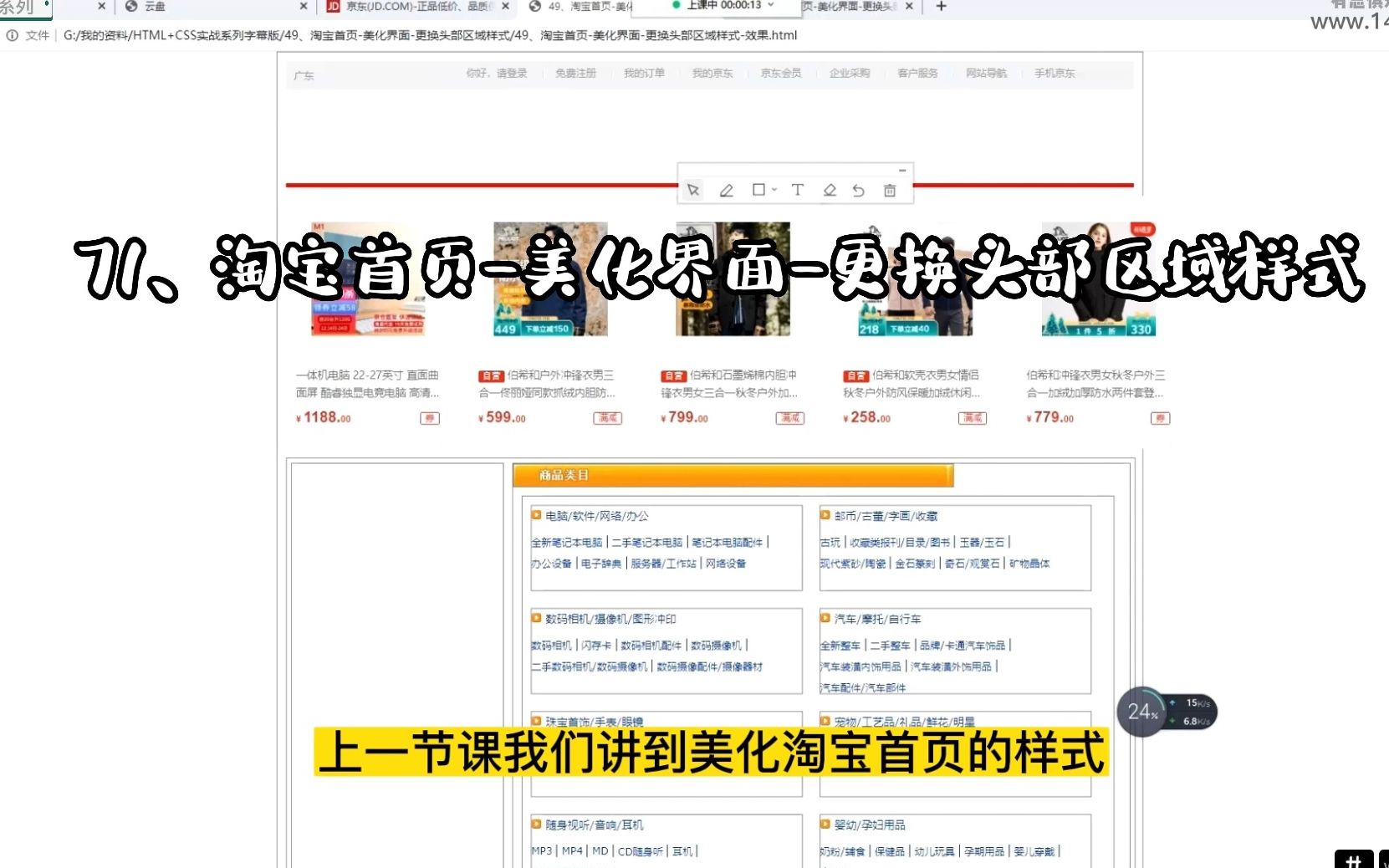Viewport: 1389px width, 868px height.
Task: Switch to the 49、淘宝首页-美 tab
Action: coord(581,6)
